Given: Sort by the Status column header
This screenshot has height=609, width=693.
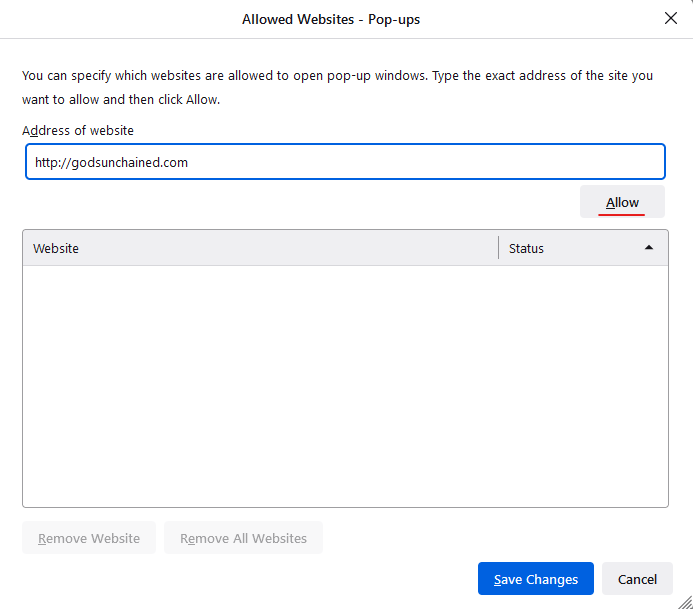Looking at the screenshot, I should click(x=583, y=248).
